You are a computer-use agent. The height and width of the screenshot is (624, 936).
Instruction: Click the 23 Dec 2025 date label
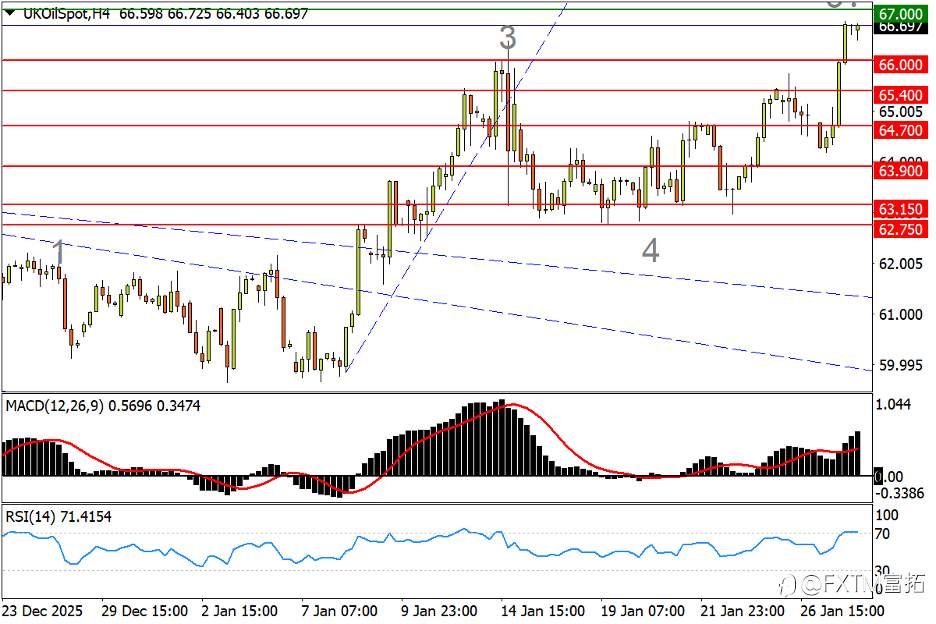tap(42, 611)
